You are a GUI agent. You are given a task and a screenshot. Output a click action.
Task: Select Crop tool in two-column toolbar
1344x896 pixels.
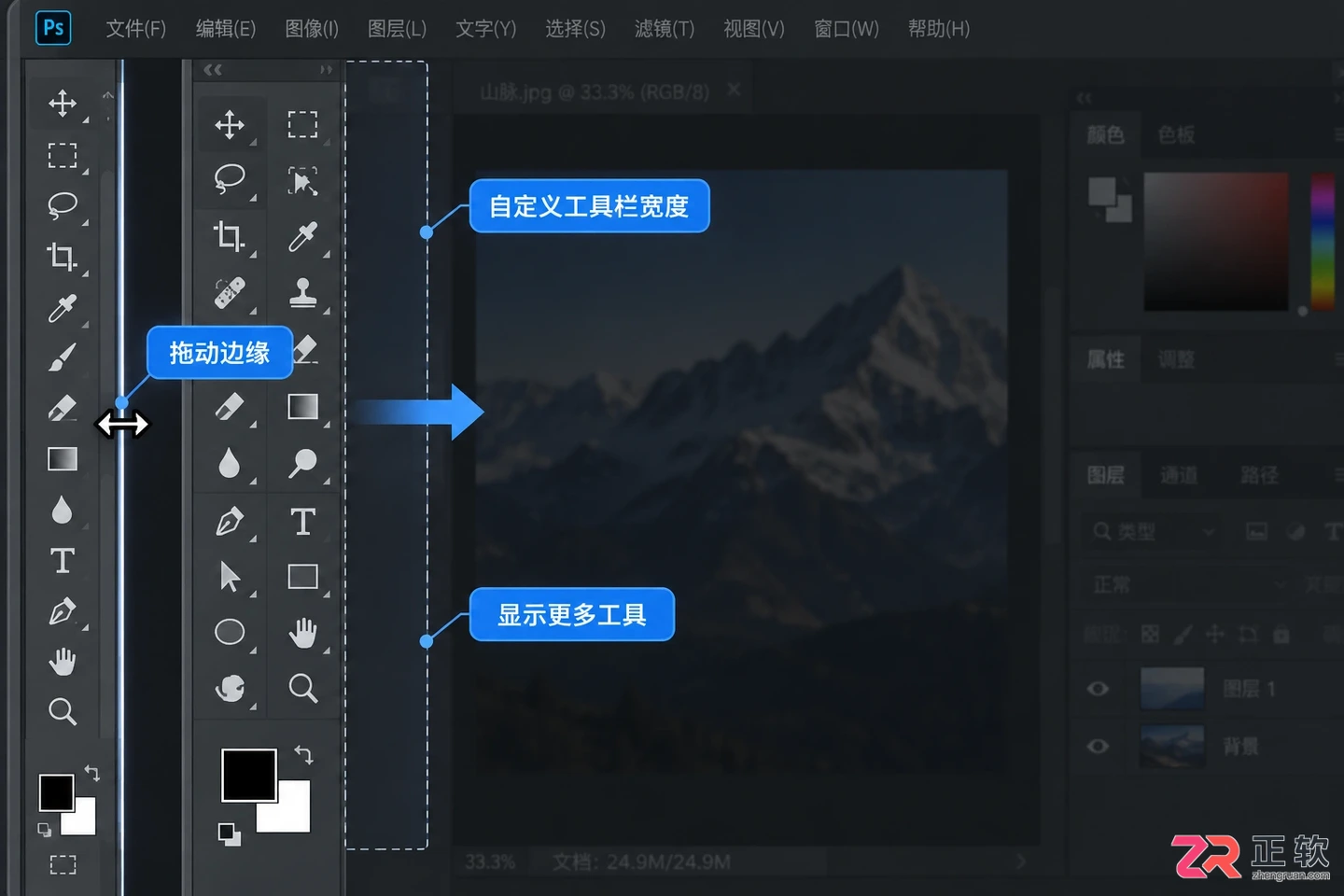(230, 236)
